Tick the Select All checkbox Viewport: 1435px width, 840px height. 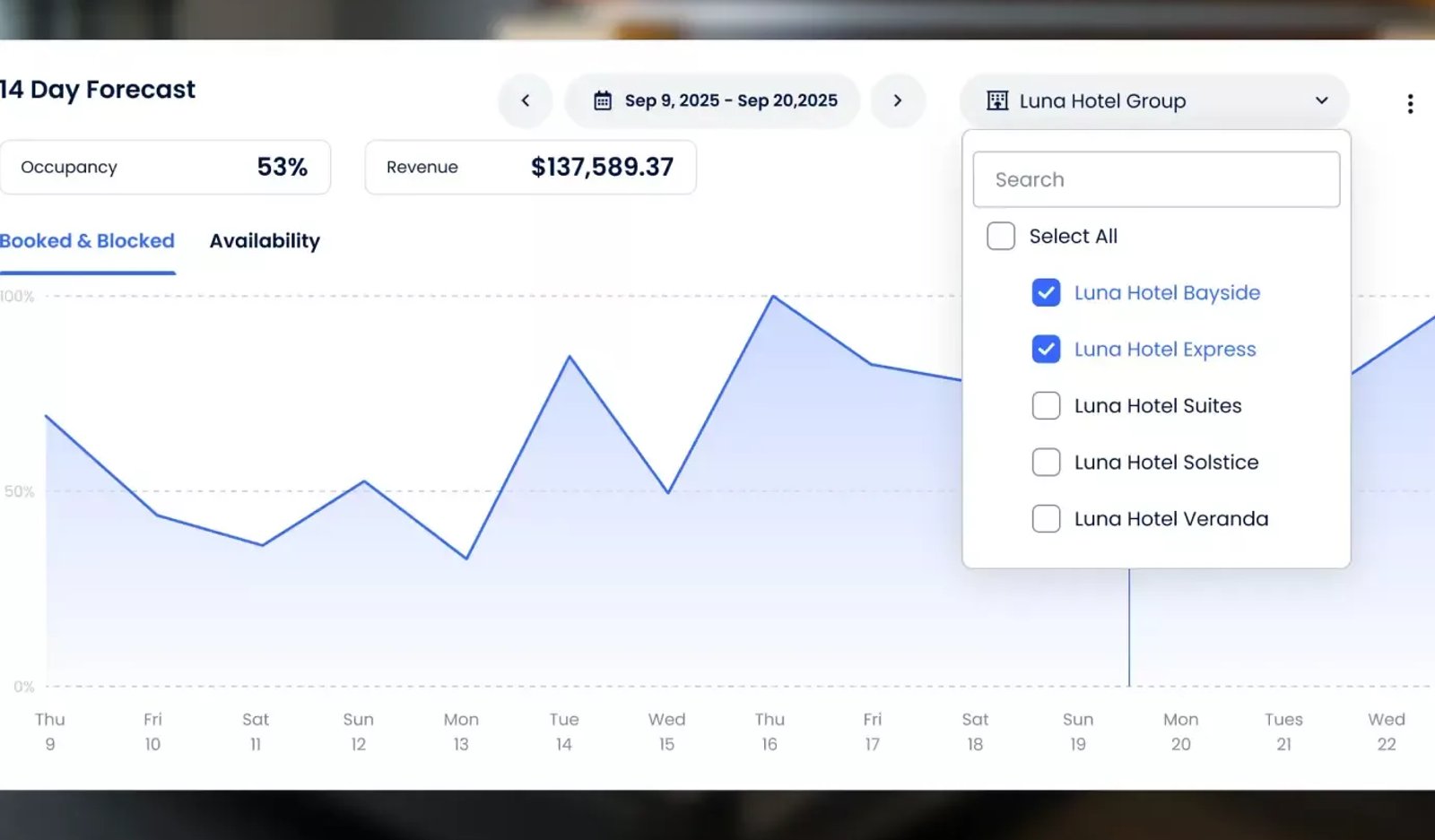[x=1001, y=236]
